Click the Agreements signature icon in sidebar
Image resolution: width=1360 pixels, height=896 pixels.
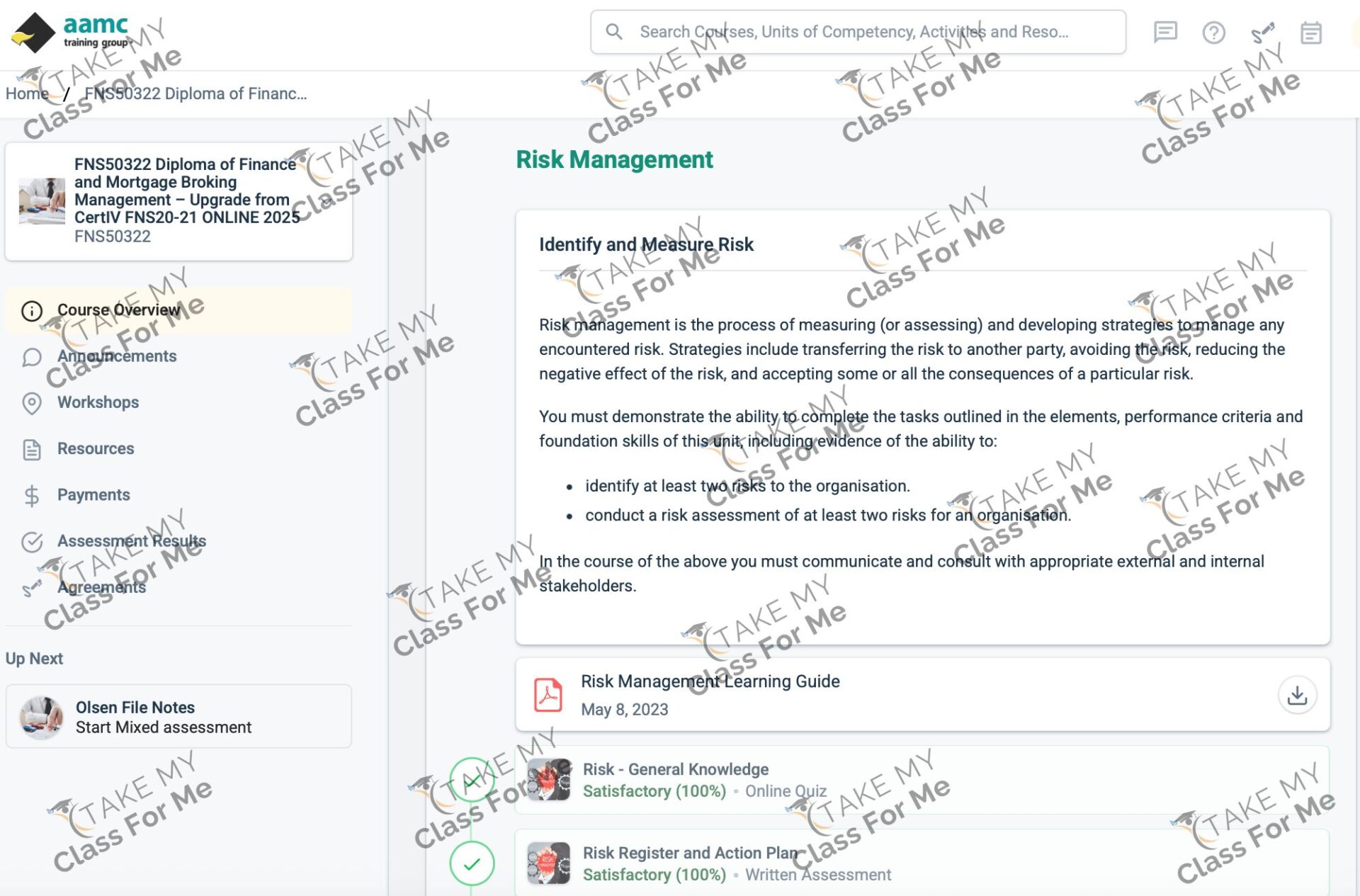click(x=32, y=588)
